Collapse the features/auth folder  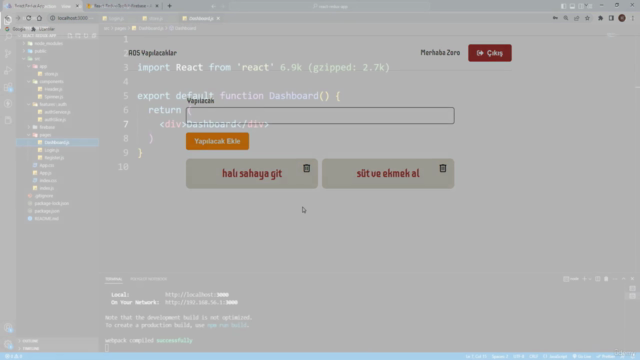click(53, 104)
